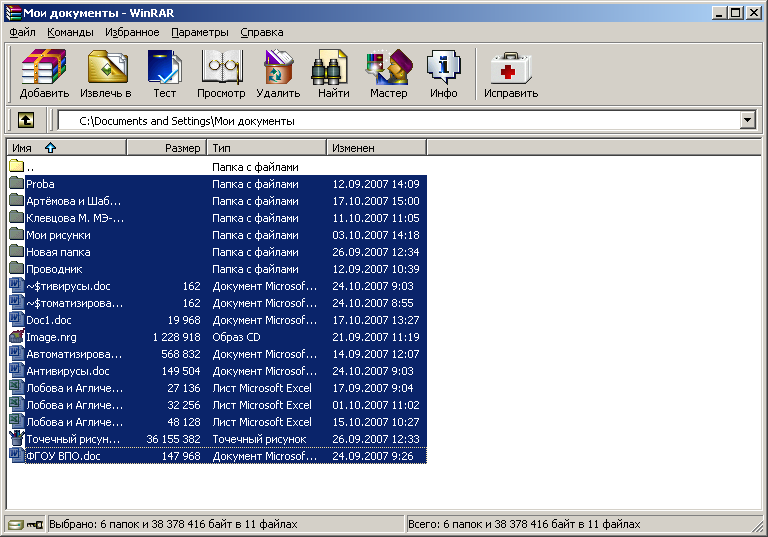Viewport: 768px width, 537px height.
Task: Run the Тест archive test icon
Action: [165, 66]
